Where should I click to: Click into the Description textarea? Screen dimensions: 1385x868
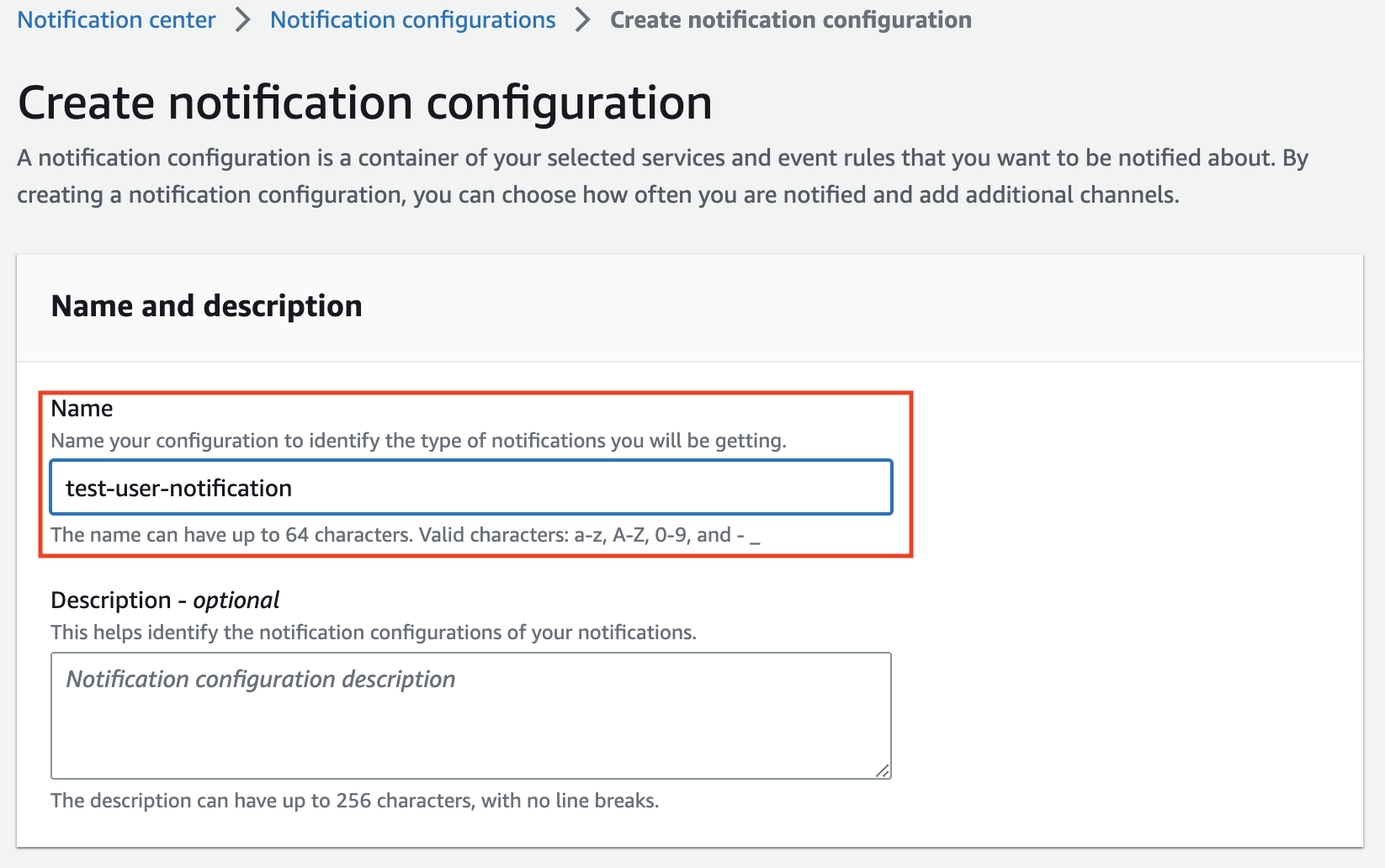tap(471, 716)
